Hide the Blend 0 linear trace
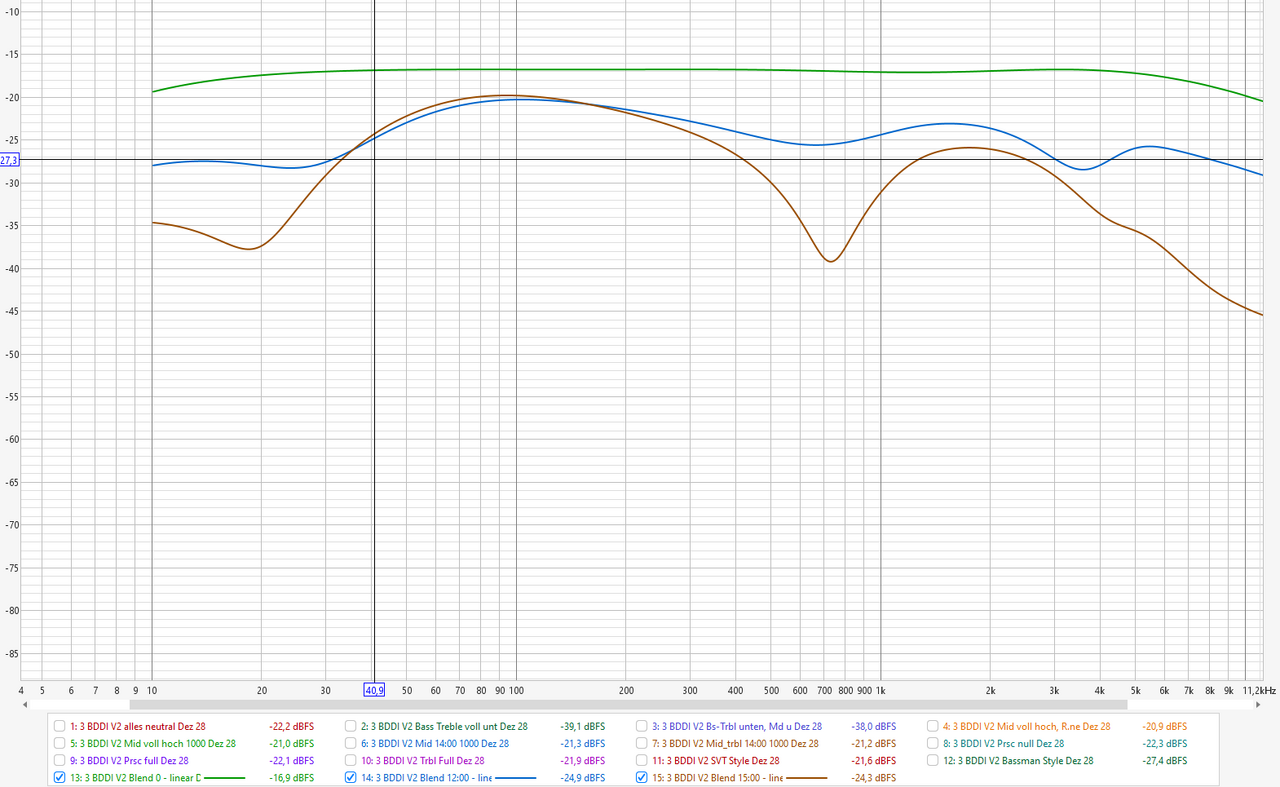This screenshot has height=787, width=1280. click(60, 778)
